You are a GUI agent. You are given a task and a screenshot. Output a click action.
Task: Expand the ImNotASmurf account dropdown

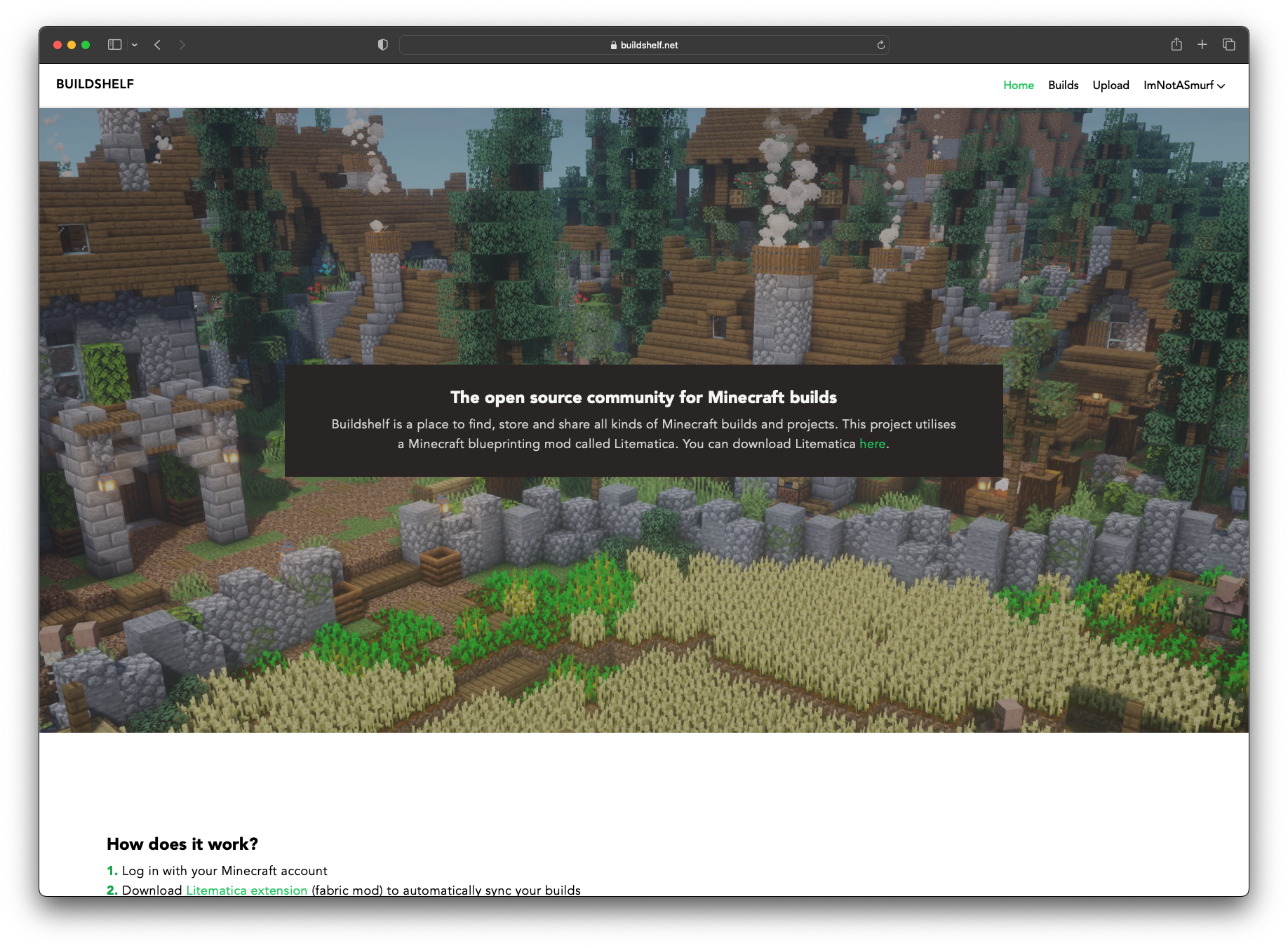click(x=1184, y=86)
